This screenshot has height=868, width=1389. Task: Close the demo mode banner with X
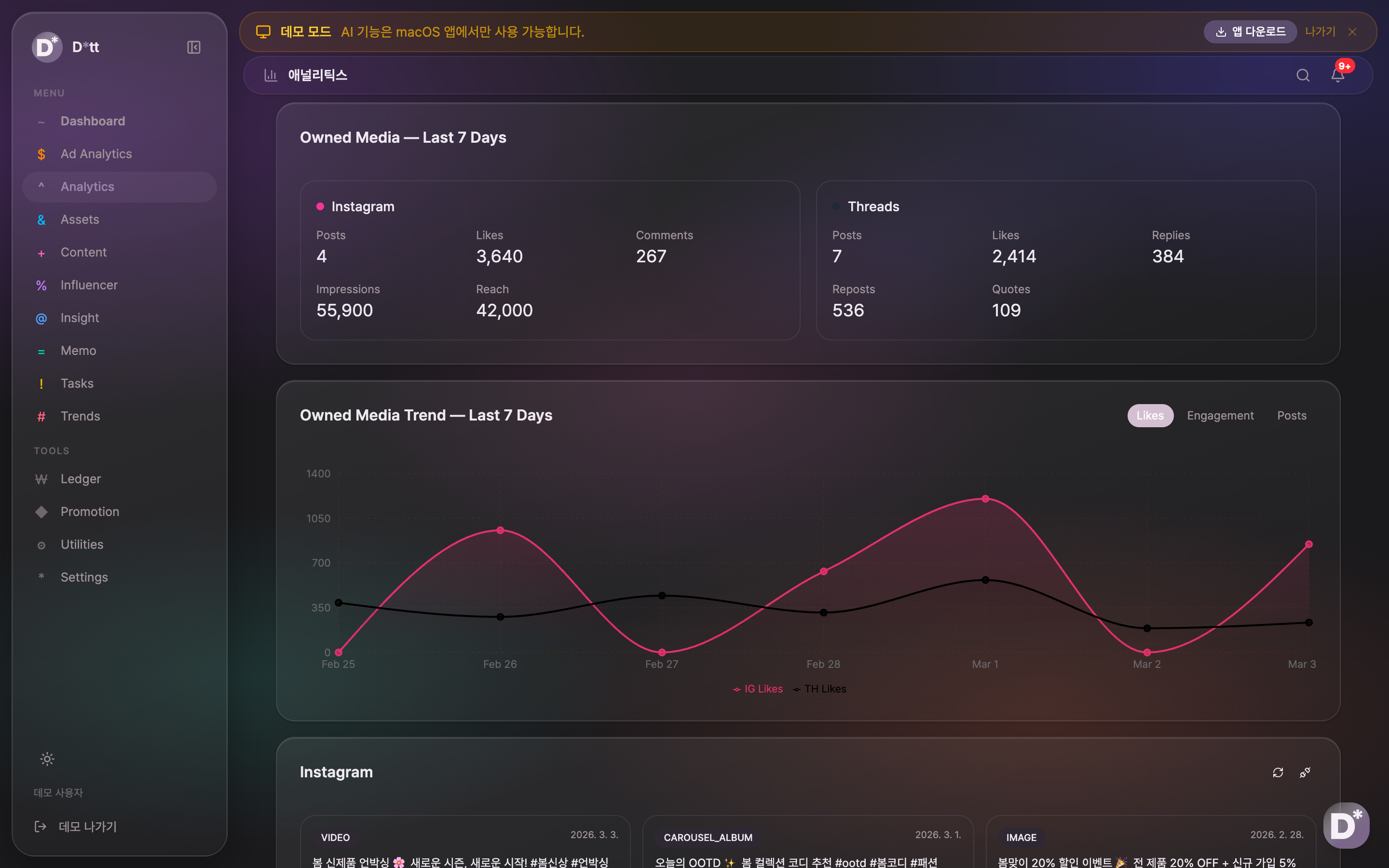1352,32
